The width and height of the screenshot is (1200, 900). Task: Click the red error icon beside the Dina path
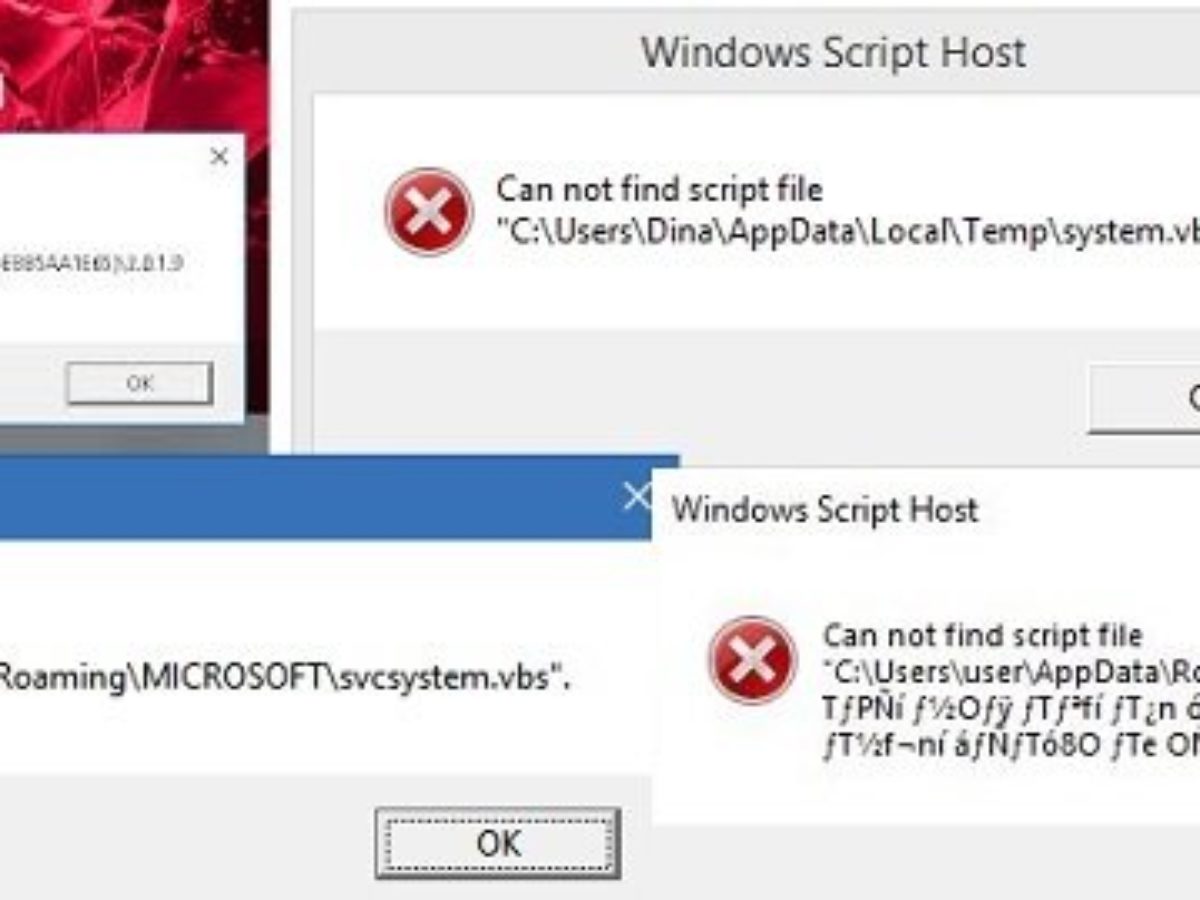coord(429,211)
